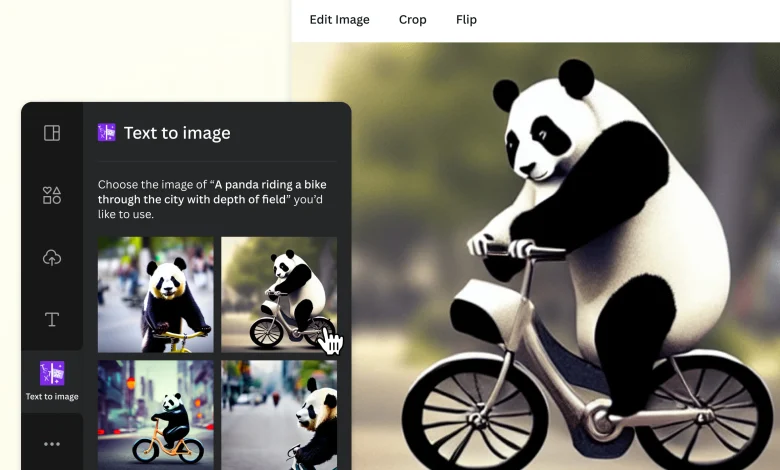Select the Text tool icon
Screen dimensions: 780x470
click(52, 319)
